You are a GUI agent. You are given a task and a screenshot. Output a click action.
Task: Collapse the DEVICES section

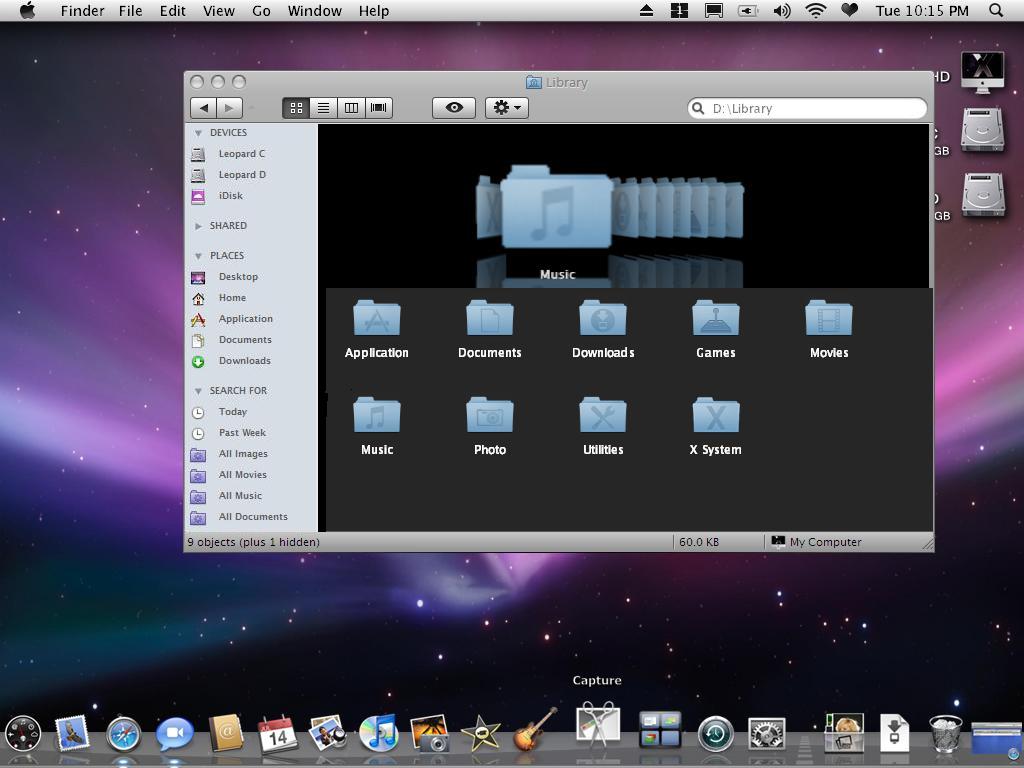click(198, 133)
